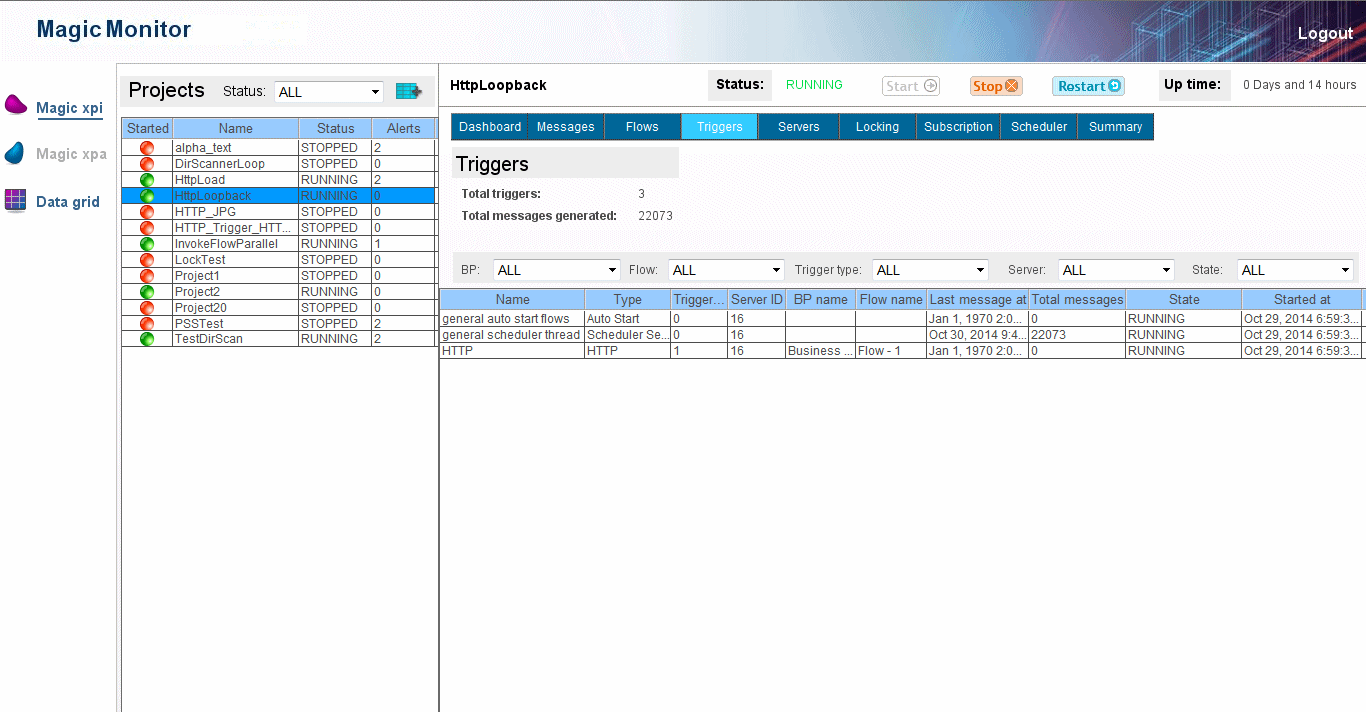Click the Start button
Image resolution: width=1366 pixels, height=712 pixels.
[911, 86]
